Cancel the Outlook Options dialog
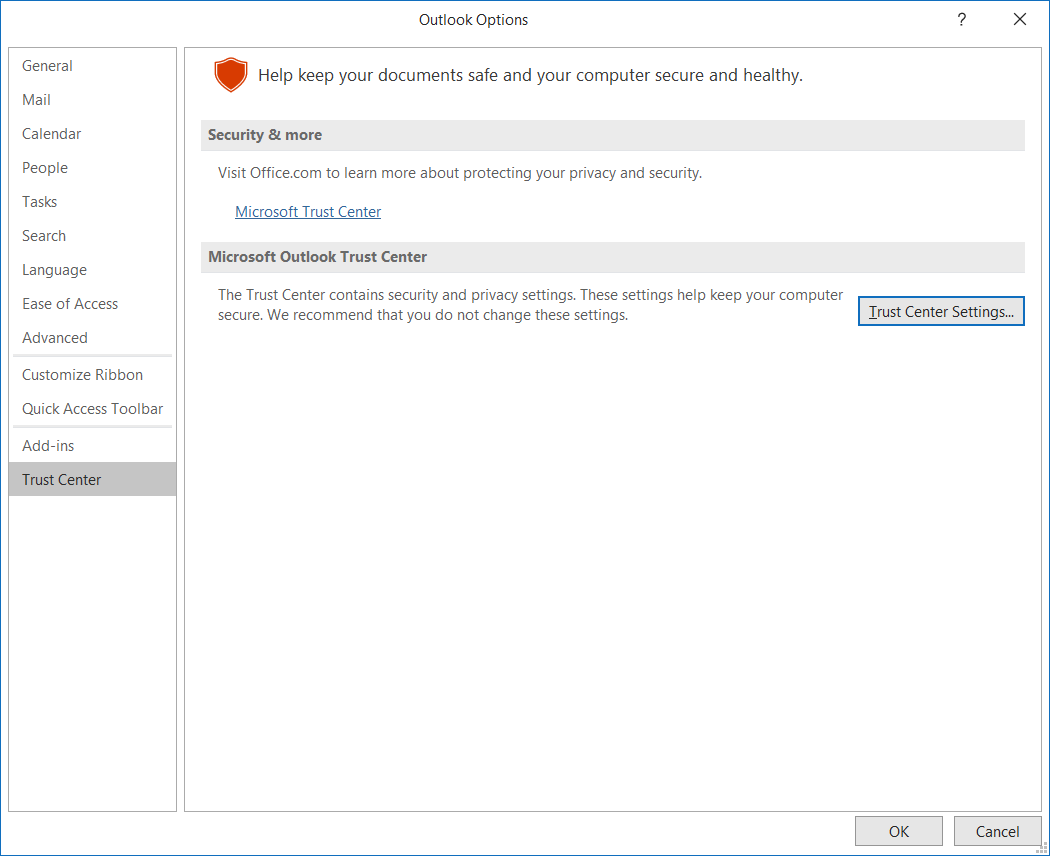This screenshot has height=856, width=1050. click(x=997, y=831)
